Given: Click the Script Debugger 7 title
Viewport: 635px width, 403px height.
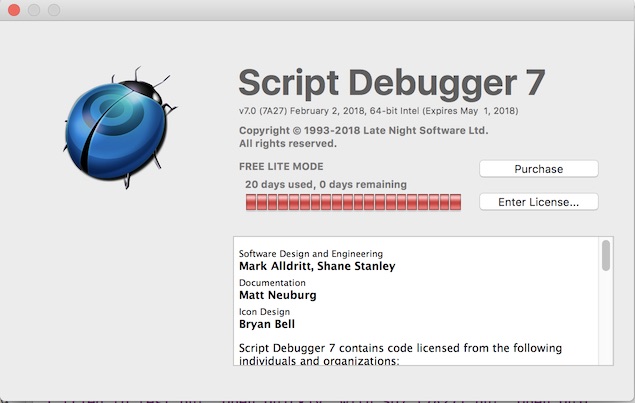Looking at the screenshot, I should point(392,83).
